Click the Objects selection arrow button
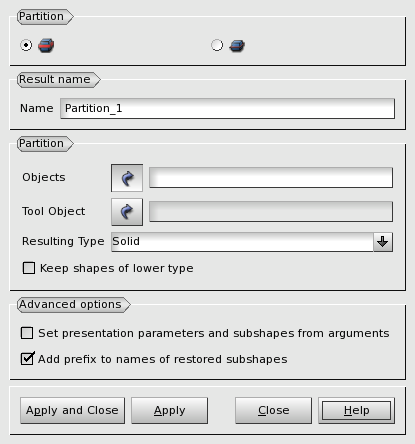The height and width of the screenshot is (444, 415). click(127, 178)
